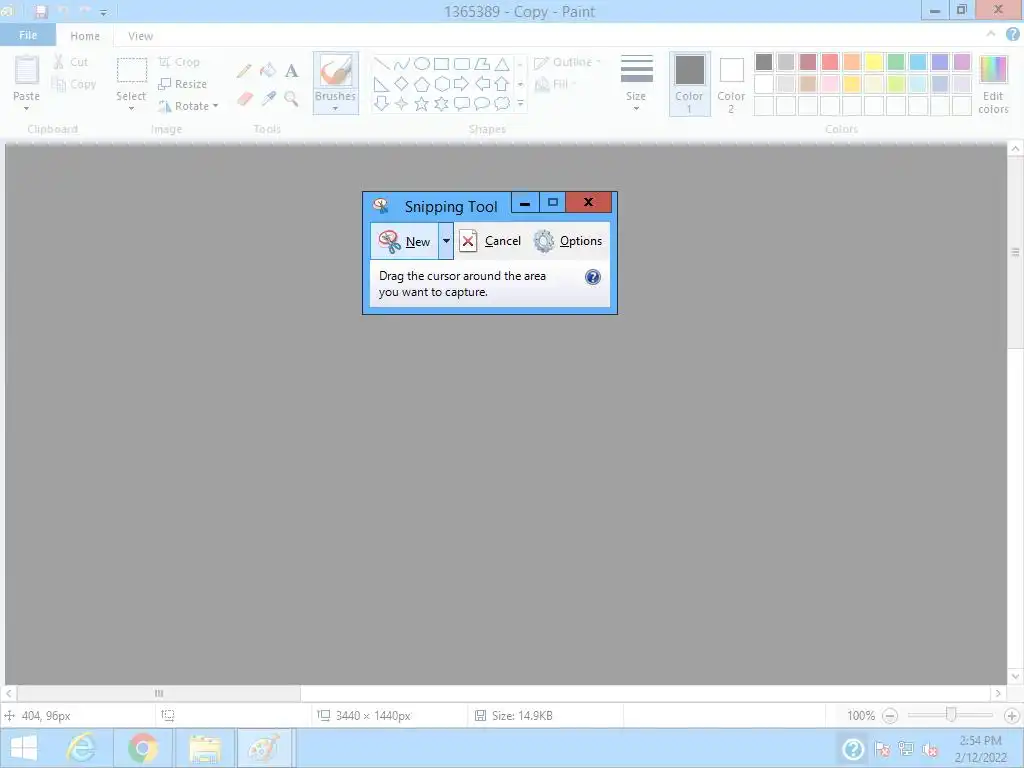Screen dimensions: 1024x768
Task: Customize Quick Access Toolbar dropdown
Action: [x=103, y=12]
